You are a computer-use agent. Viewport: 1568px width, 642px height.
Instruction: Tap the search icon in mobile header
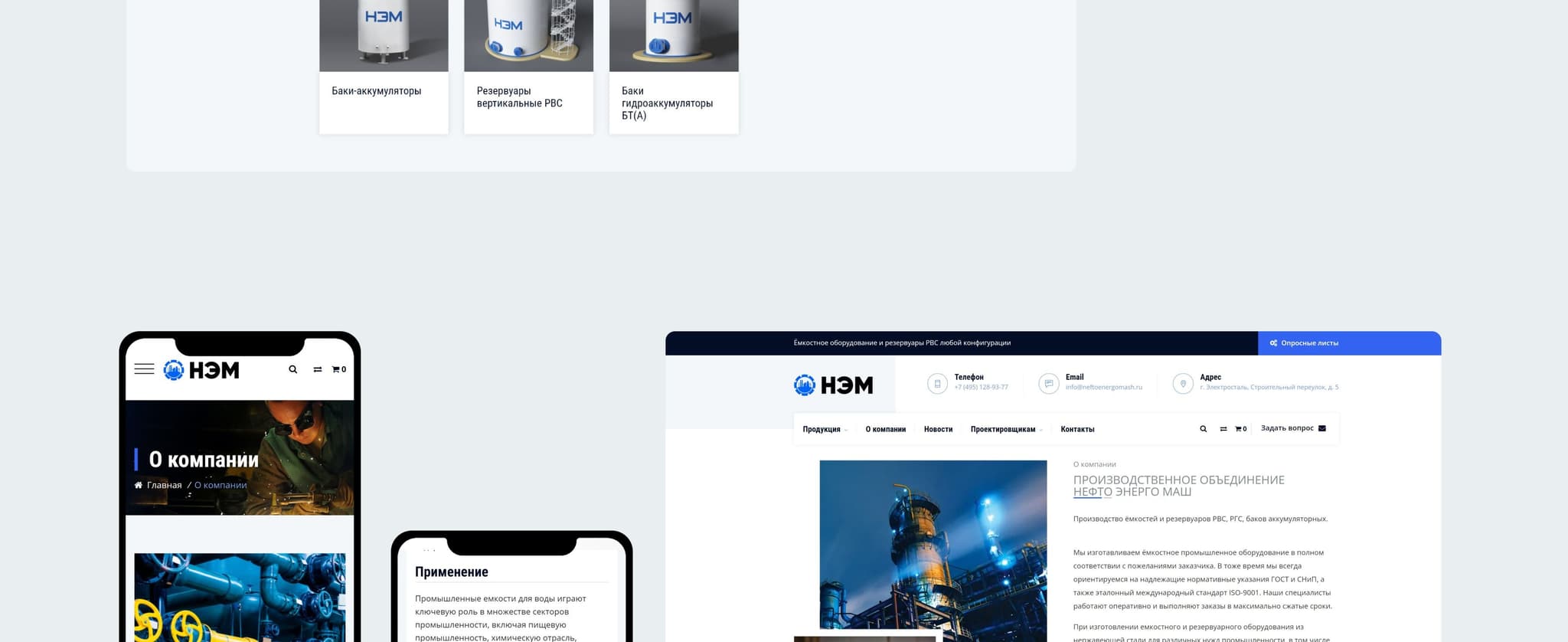292,369
